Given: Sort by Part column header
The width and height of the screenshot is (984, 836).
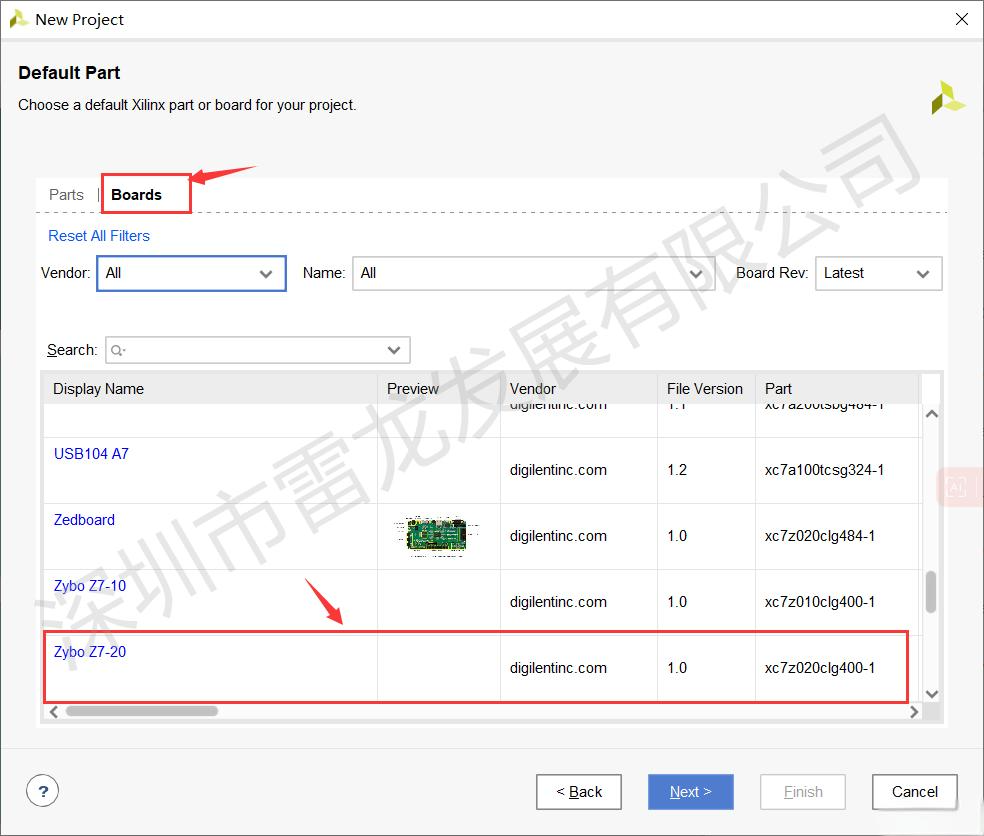Looking at the screenshot, I should (838, 389).
